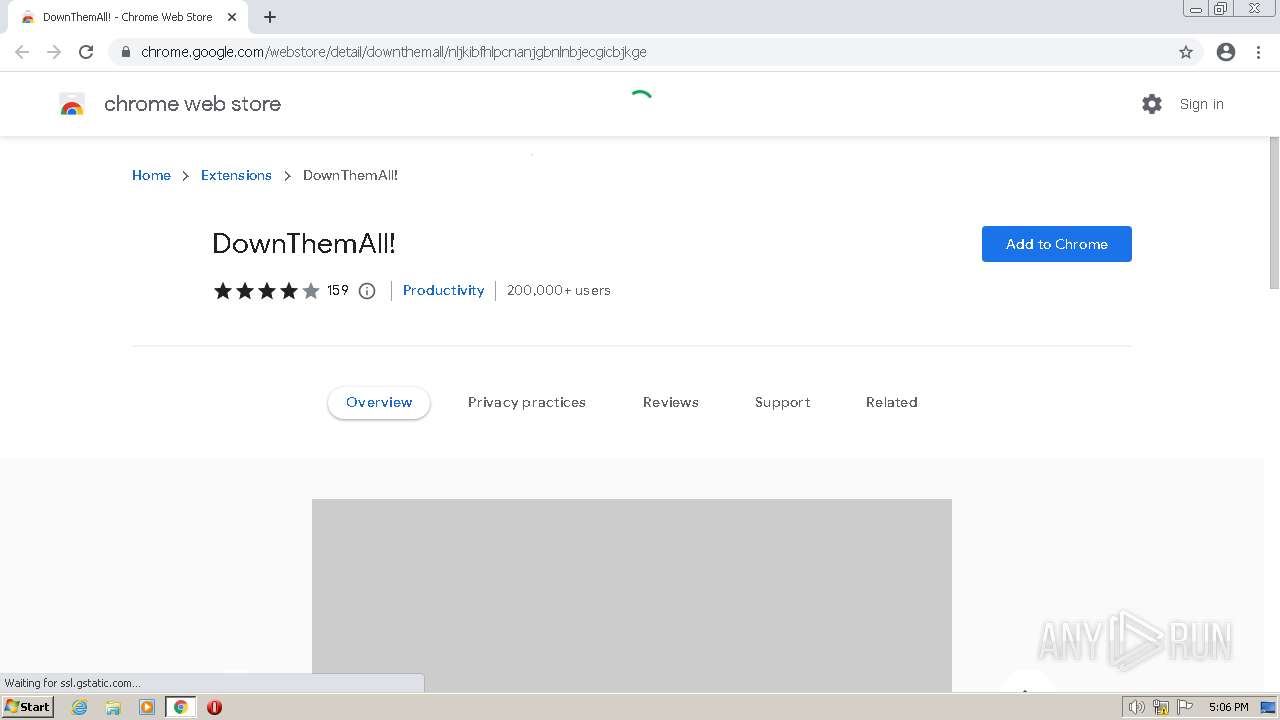Open Windows Explorer folder in taskbar
This screenshot has width=1280, height=720.
[113, 707]
